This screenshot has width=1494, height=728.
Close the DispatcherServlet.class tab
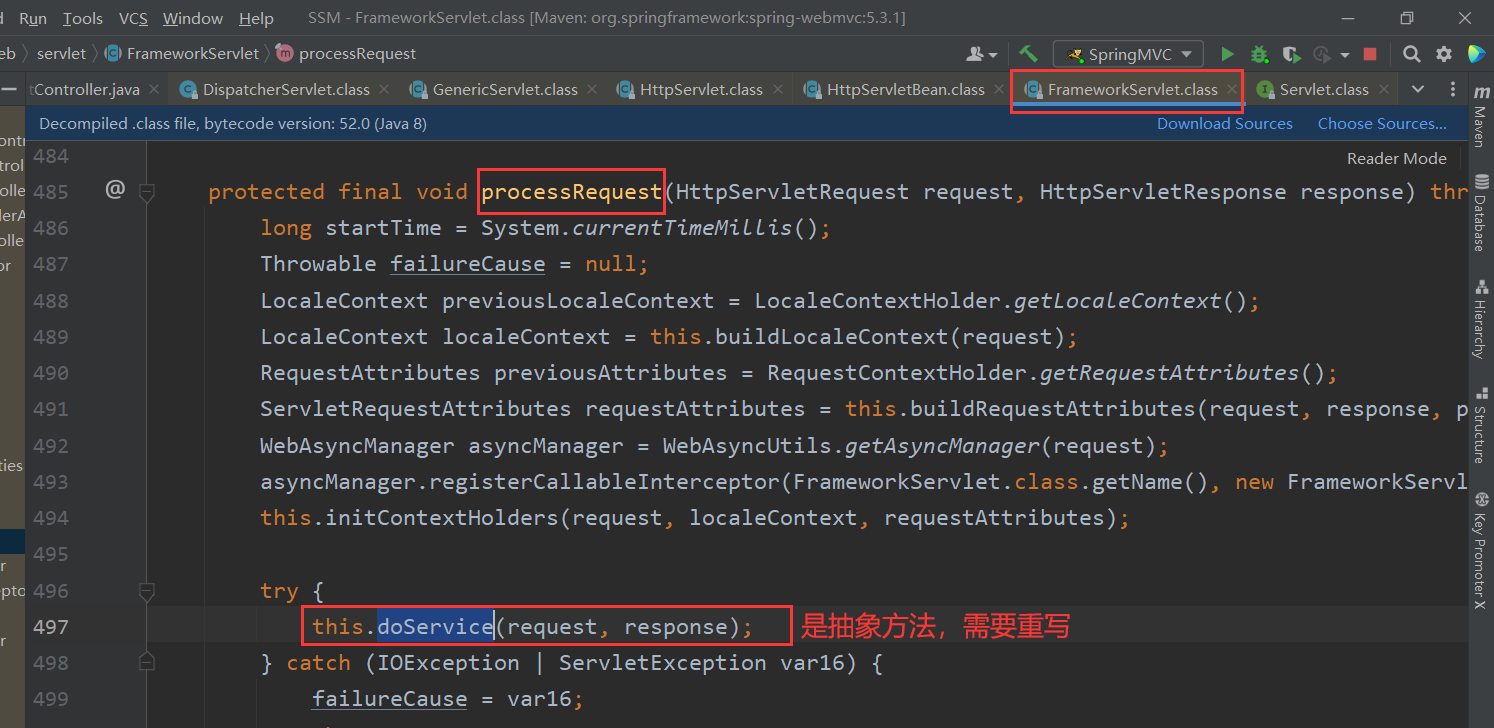click(x=386, y=89)
